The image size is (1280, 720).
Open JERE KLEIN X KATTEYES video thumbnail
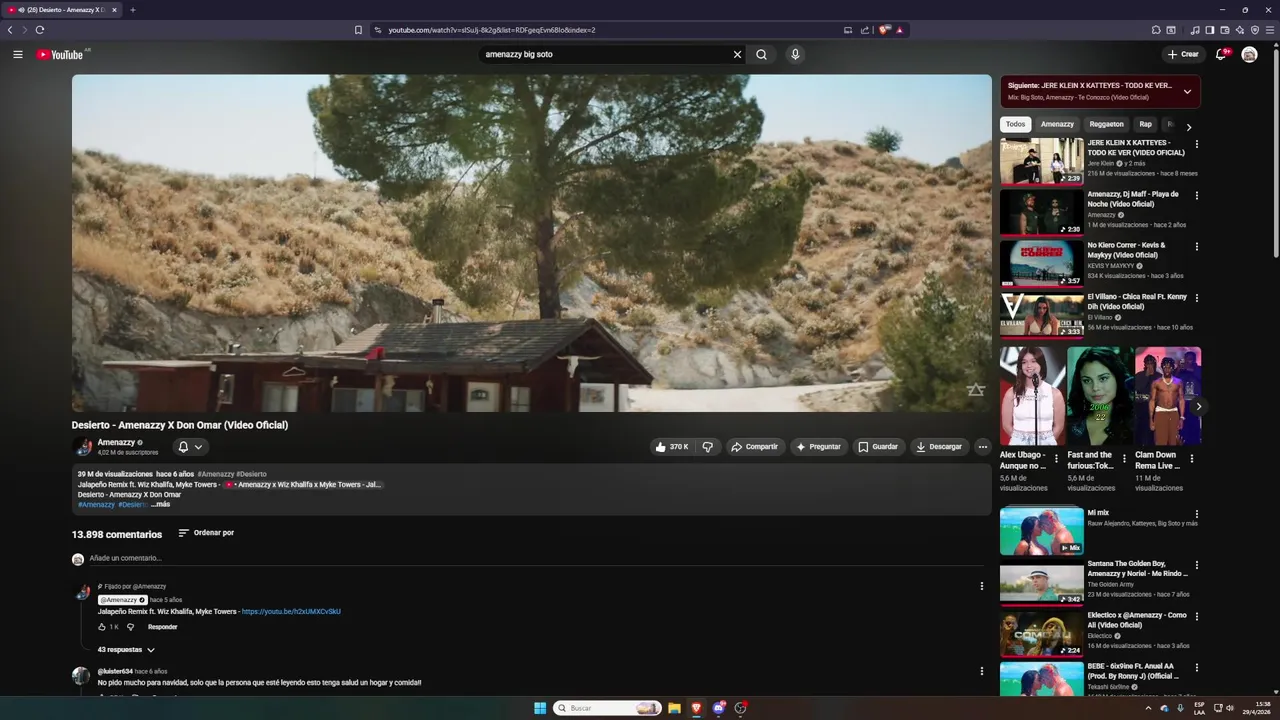[1041, 161]
